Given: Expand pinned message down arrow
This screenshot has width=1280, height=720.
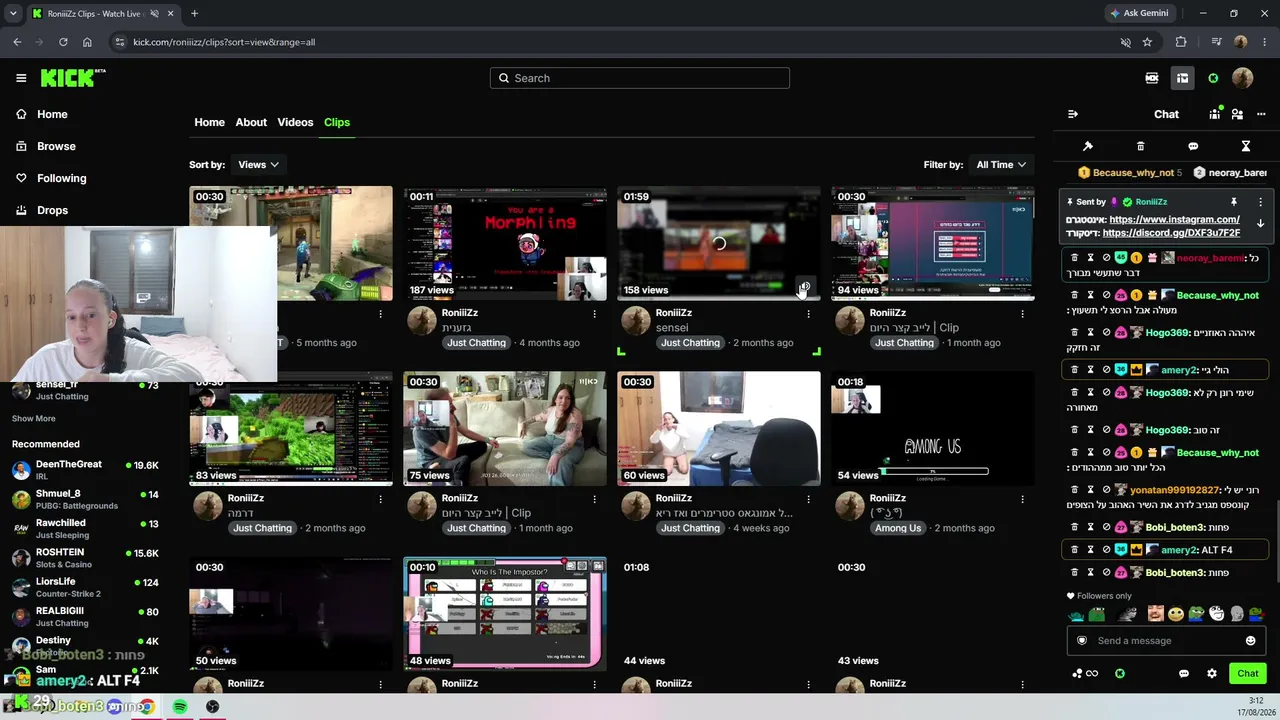Looking at the screenshot, I should tap(1260, 223).
